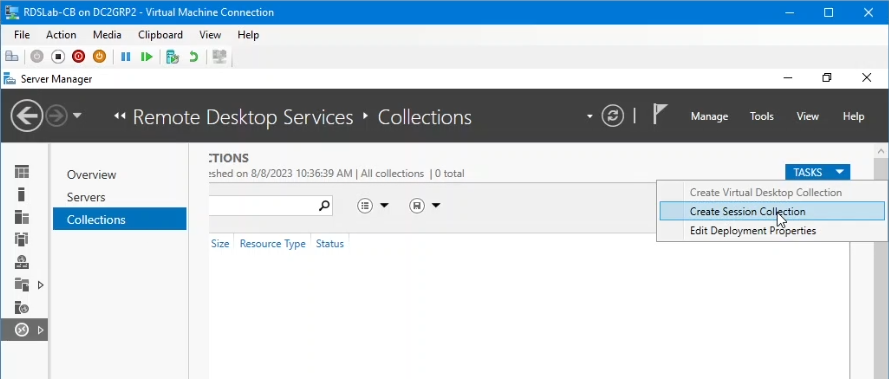Select the Remote Desktop Services sidebar icon
889x379 pixels.
coord(22,330)
